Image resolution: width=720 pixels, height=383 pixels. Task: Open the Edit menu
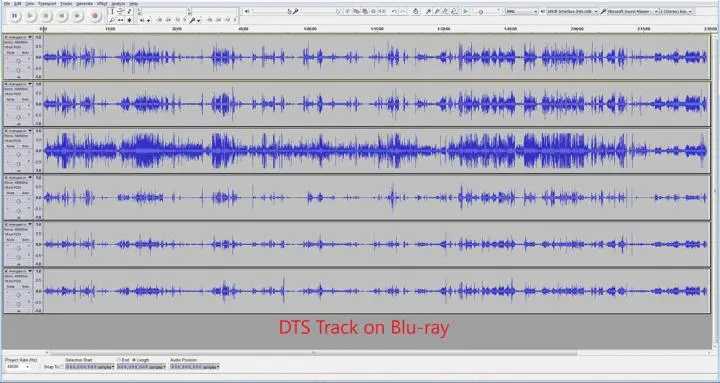(17, 3)
